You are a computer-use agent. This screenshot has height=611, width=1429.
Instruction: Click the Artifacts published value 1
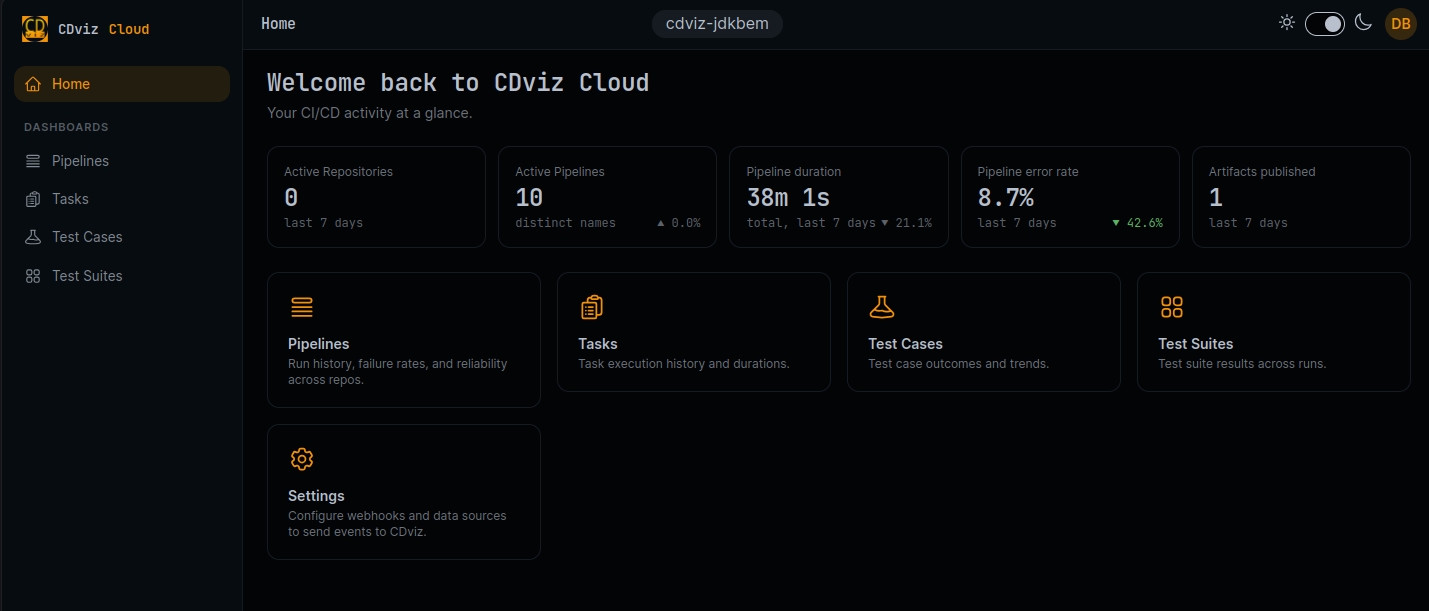pyautogui.click(x=1216, y=197)
